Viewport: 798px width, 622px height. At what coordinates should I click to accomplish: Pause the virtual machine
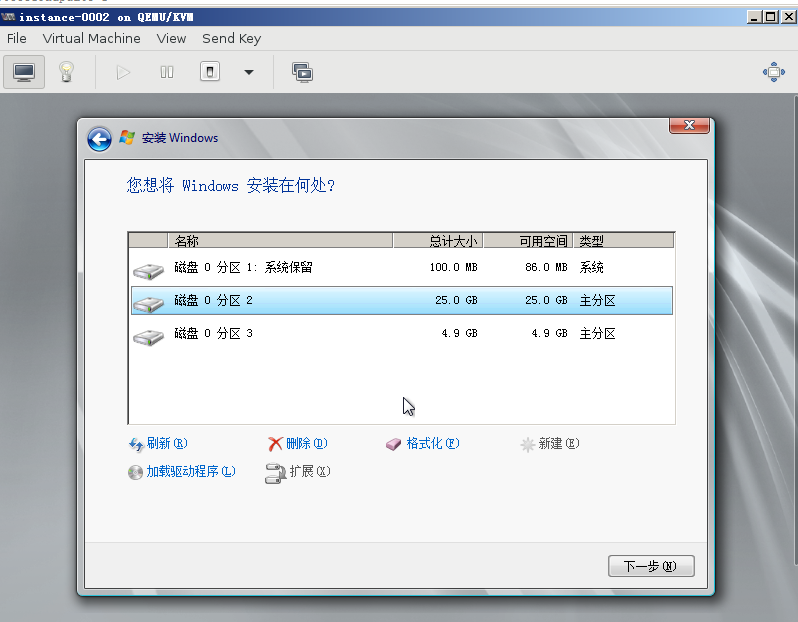click(166, 72)
